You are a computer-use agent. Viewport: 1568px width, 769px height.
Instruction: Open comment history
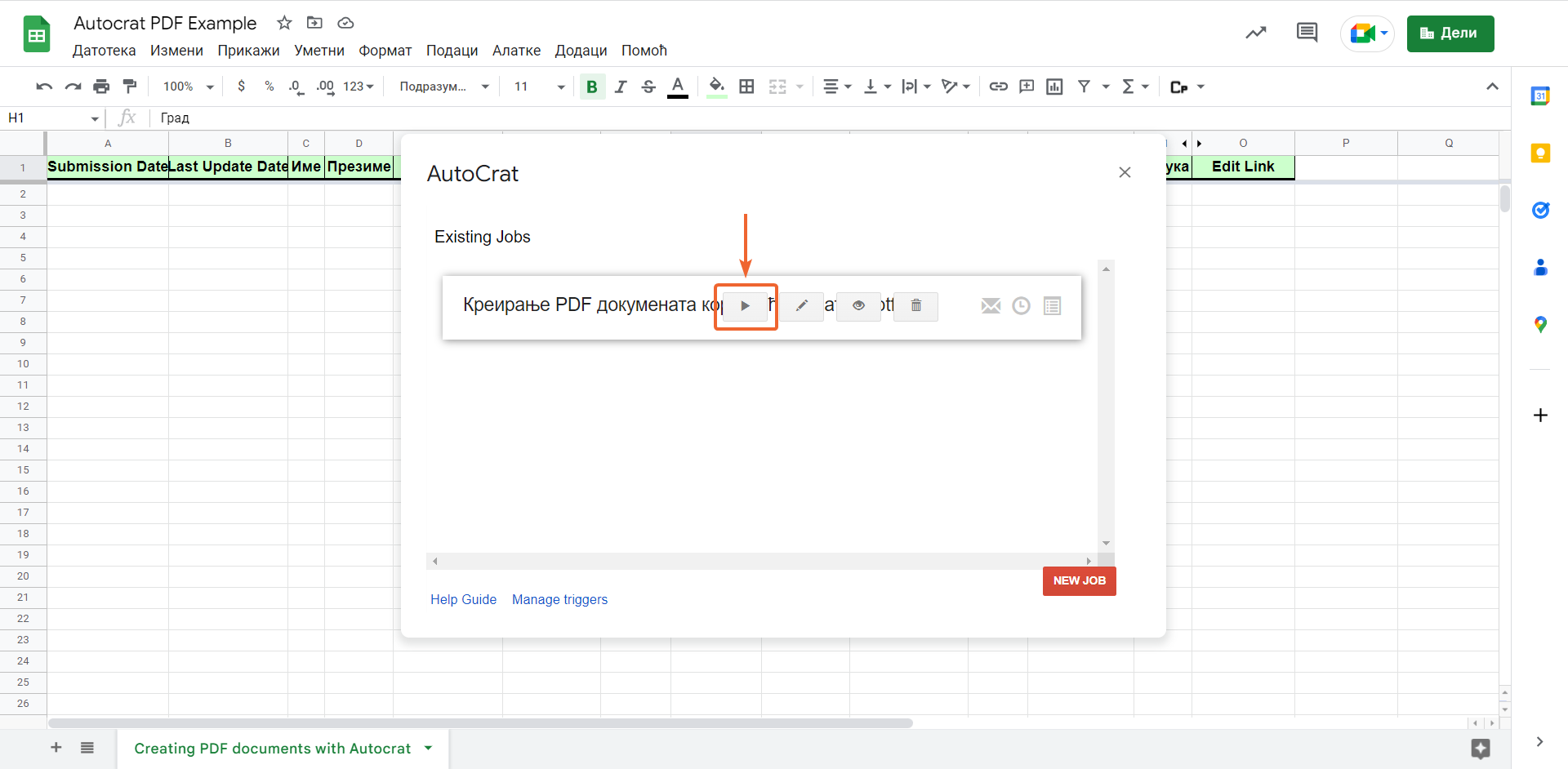pos(1307,33)
